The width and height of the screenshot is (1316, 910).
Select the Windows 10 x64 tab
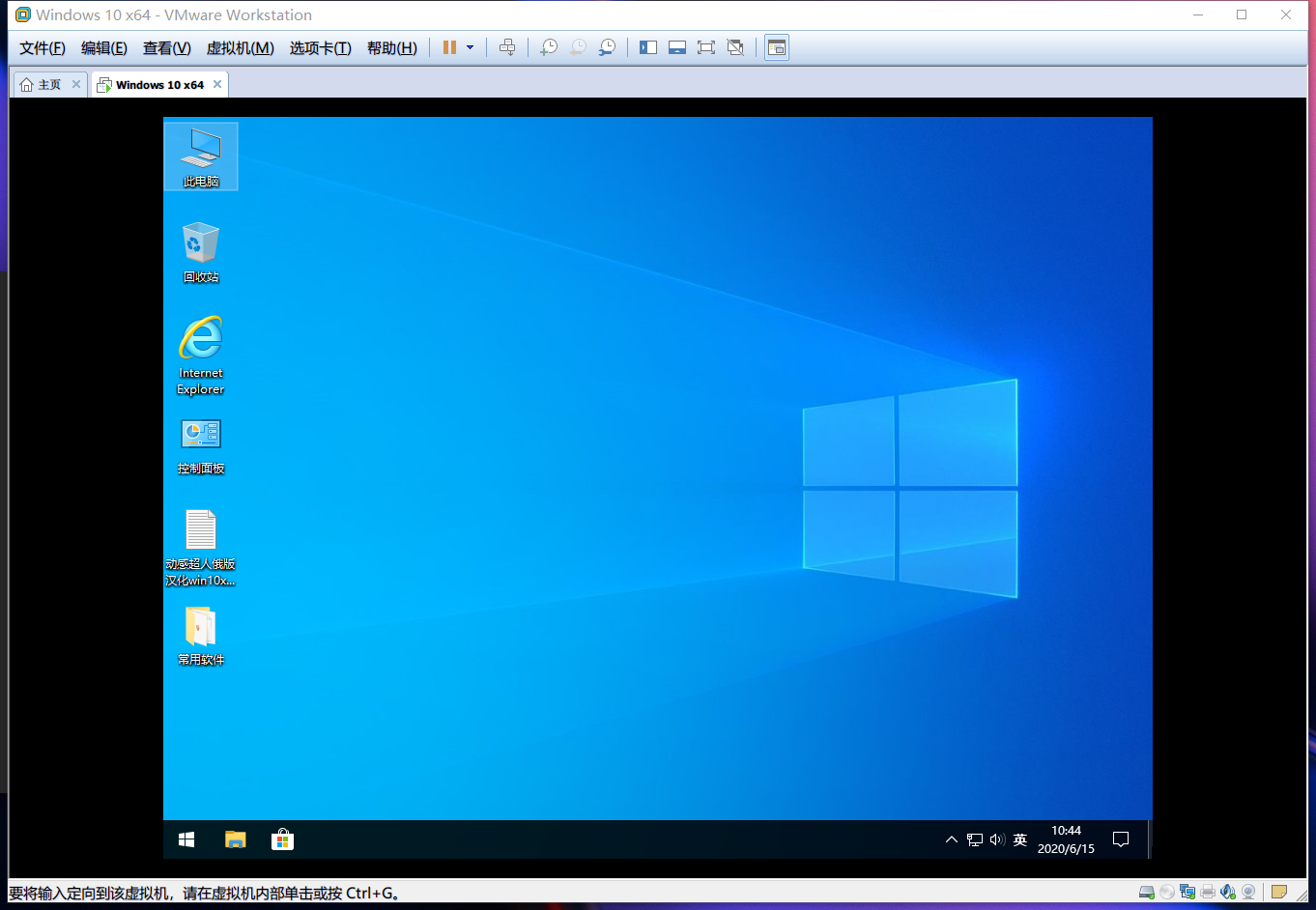152,85
